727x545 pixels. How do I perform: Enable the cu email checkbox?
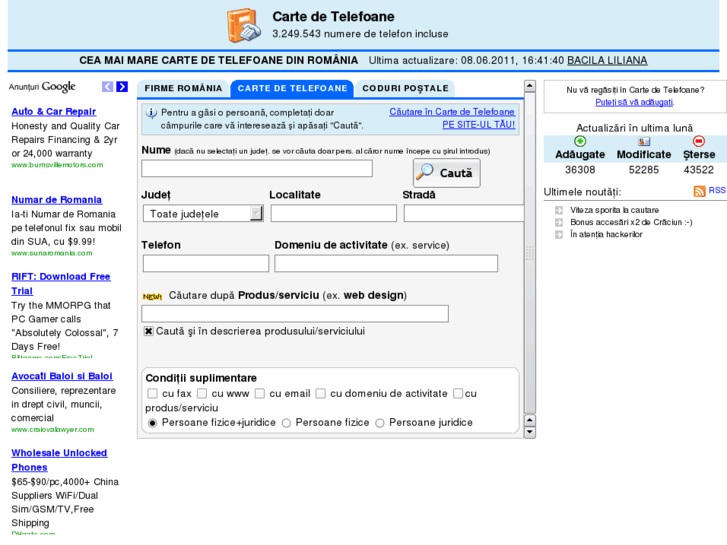(260, 393)
